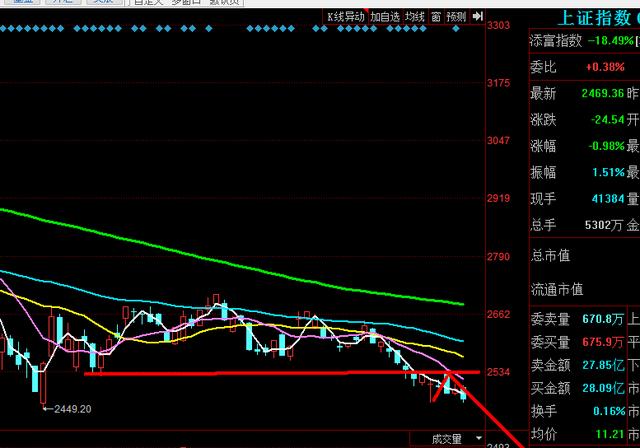The image size is (640, 448).
Task: Select the 上证指数 title
Action: click(x=590, y=17)
